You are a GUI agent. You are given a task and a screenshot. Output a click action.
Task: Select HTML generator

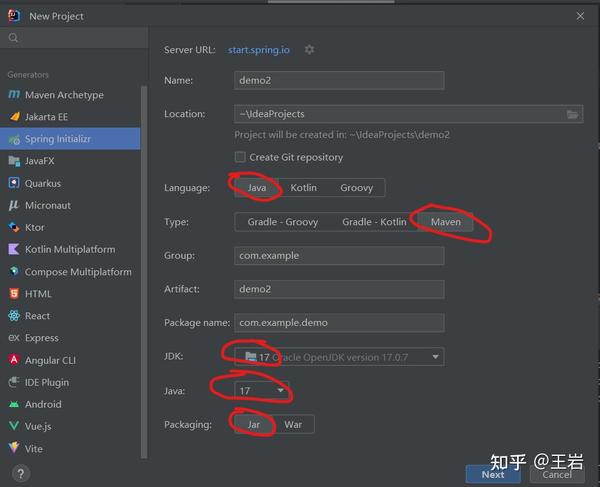(70, 294)
